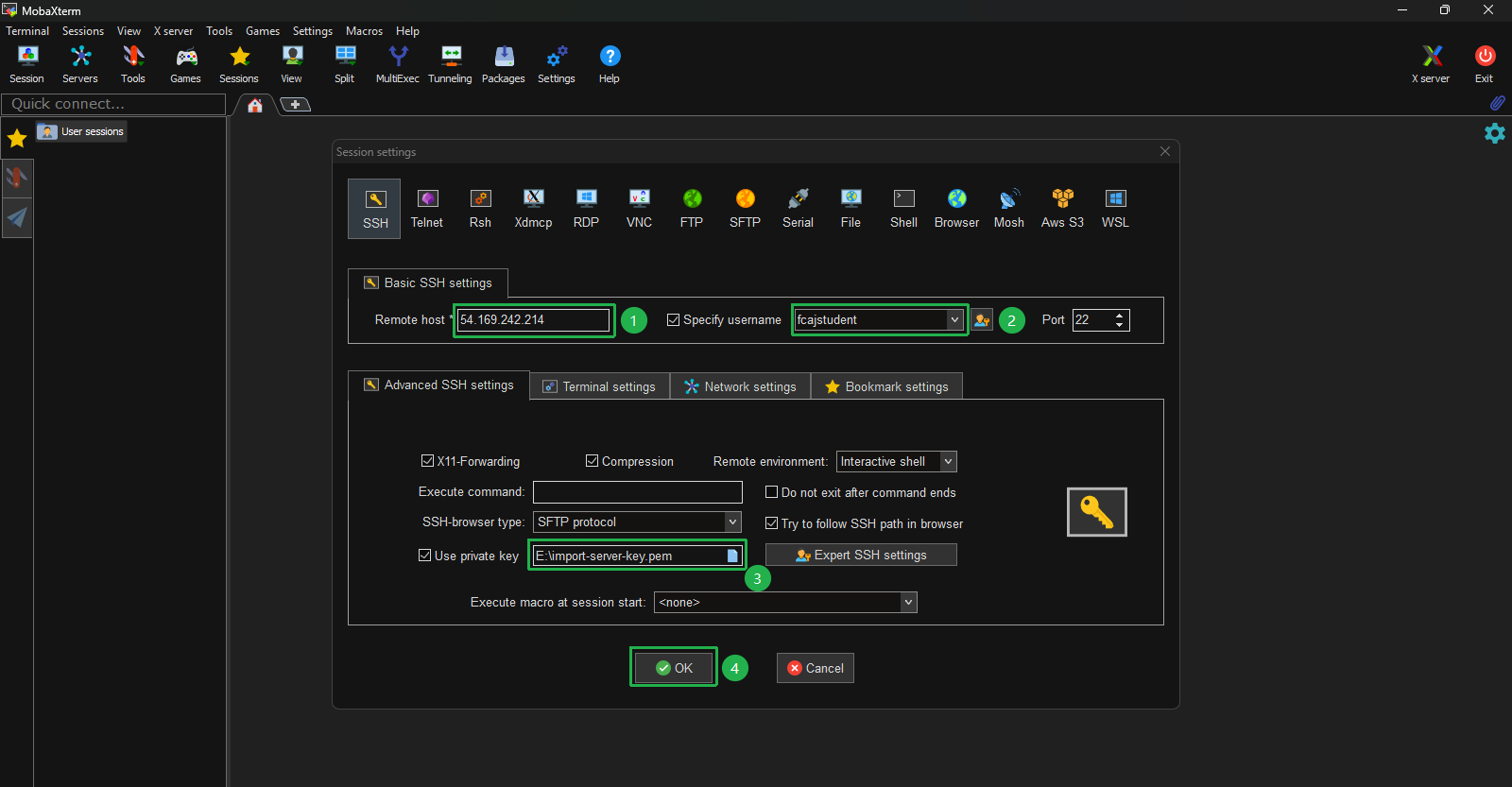This screenshot has width=1512, height=787.
Task: Toggle the Compression checkbox
Action: pyautogui.click(x=593, y=461)
